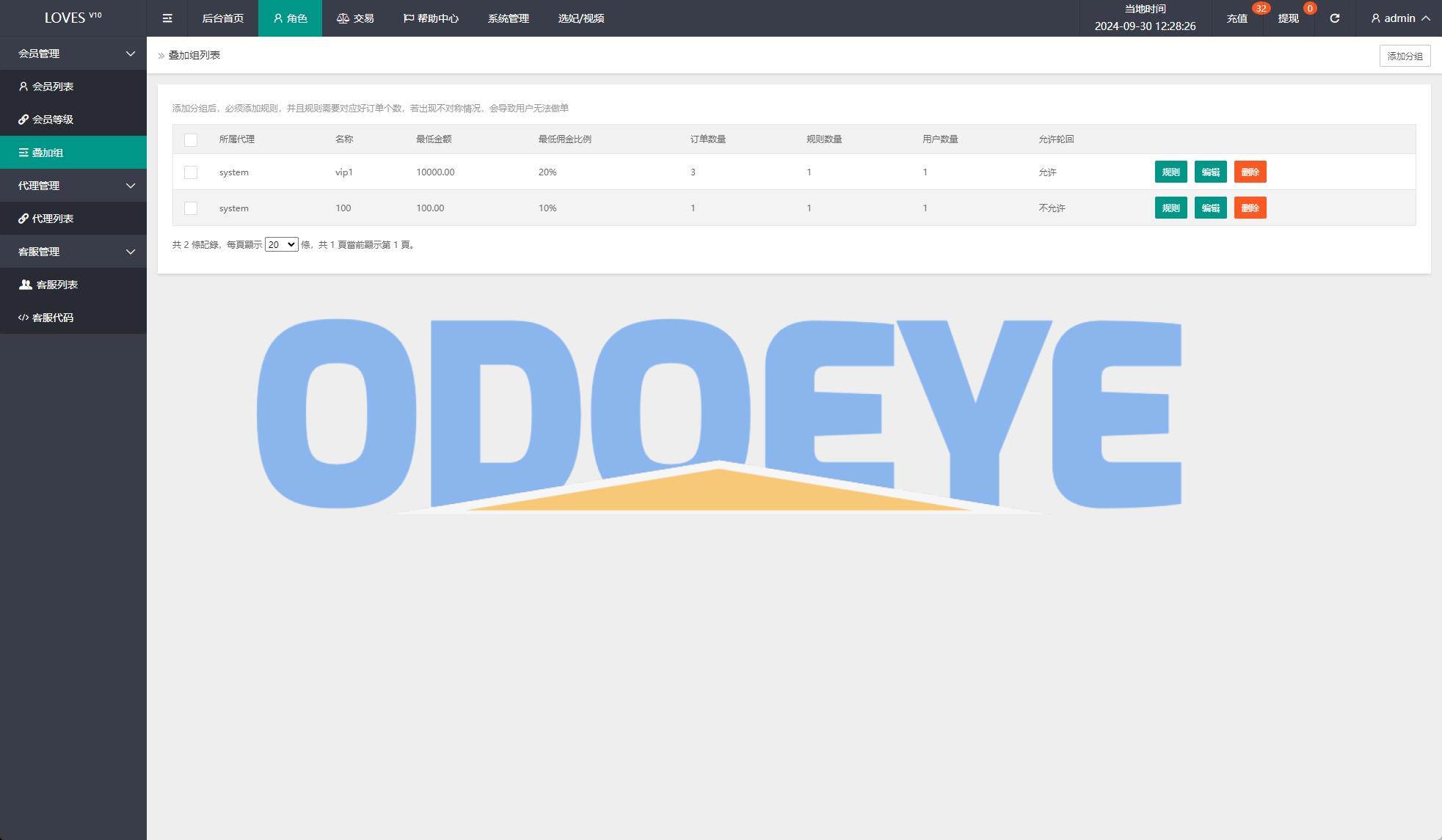Check the box for the 100 group row
1442x840 pixels.
(x=191, y=208)
